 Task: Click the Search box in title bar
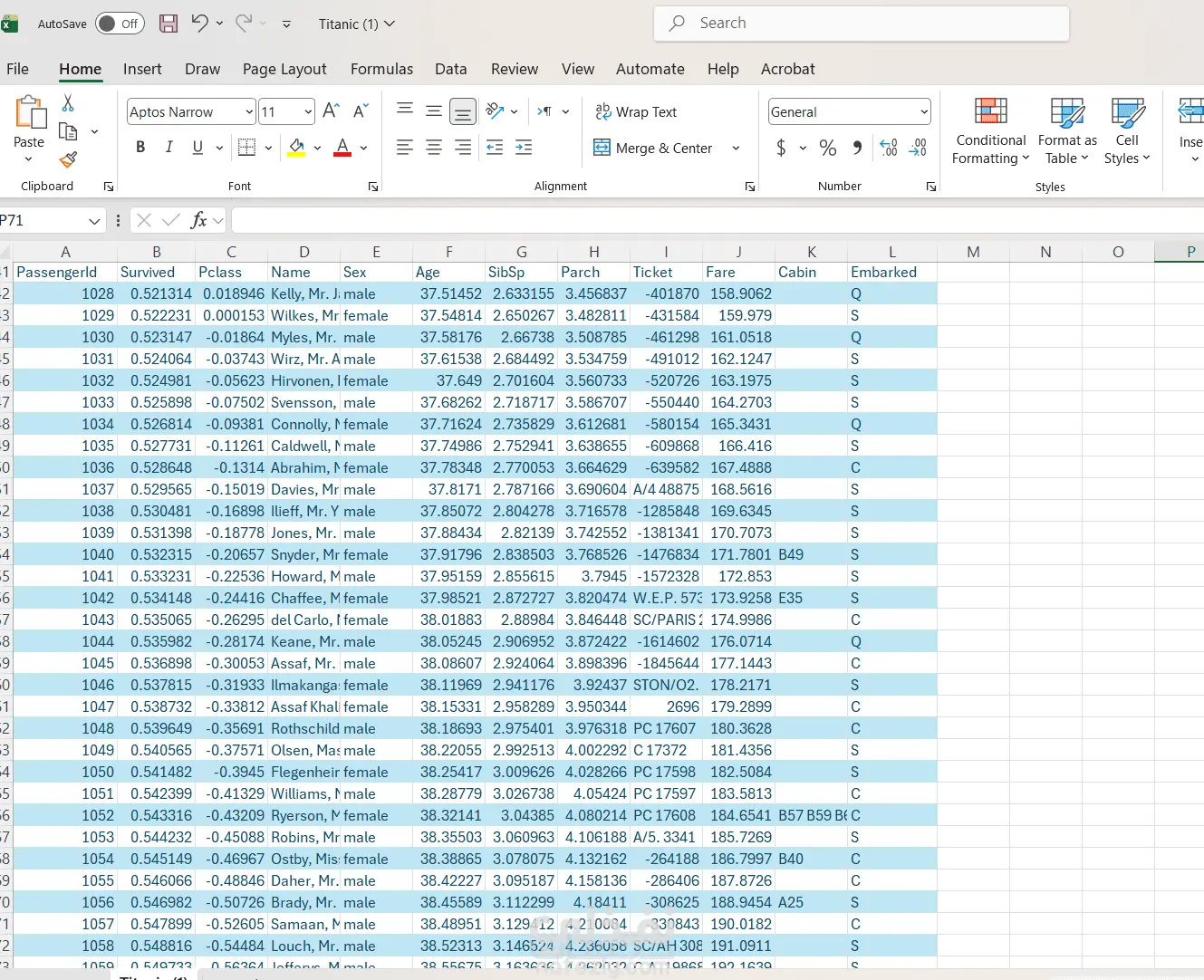[x=861, y=24]
